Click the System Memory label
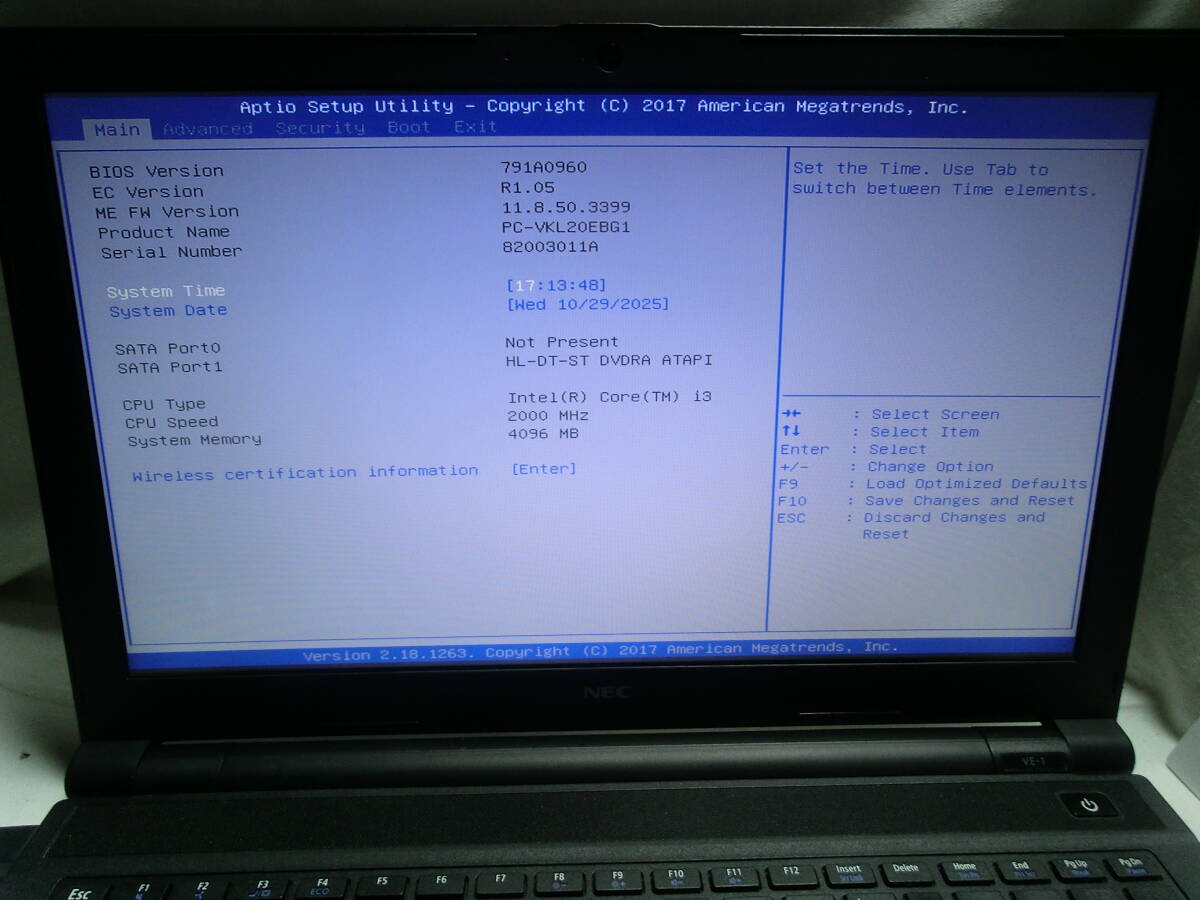1200x900 pixels. click(194, 440)
